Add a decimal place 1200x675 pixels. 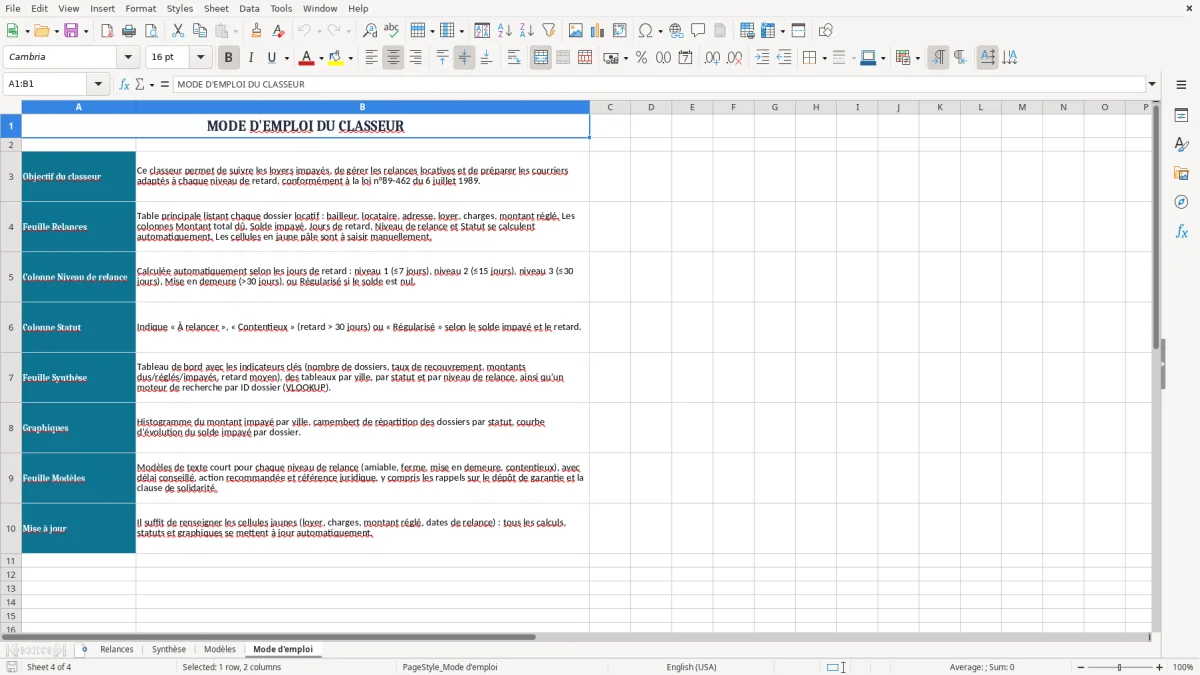[712, 58]
